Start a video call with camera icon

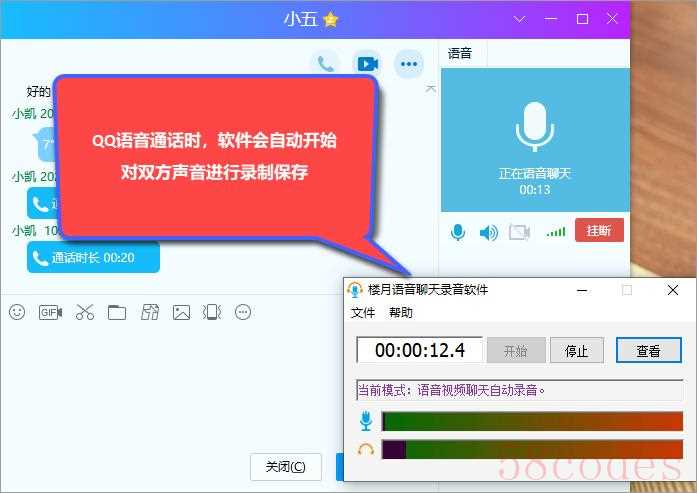coord(368,64)
